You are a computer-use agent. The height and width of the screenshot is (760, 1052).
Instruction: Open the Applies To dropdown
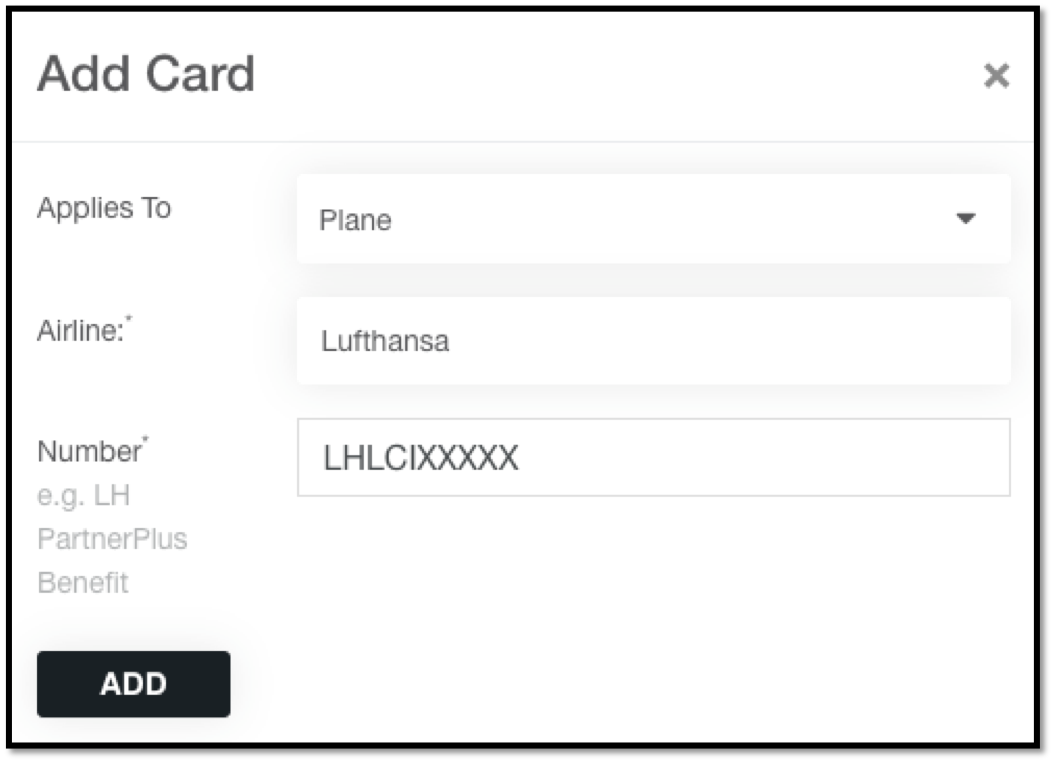pos(653,219)
